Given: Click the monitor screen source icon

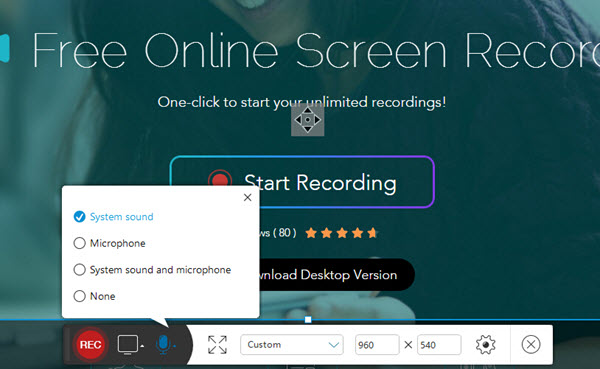Looking at the screenshot, I should coord(128,345).
